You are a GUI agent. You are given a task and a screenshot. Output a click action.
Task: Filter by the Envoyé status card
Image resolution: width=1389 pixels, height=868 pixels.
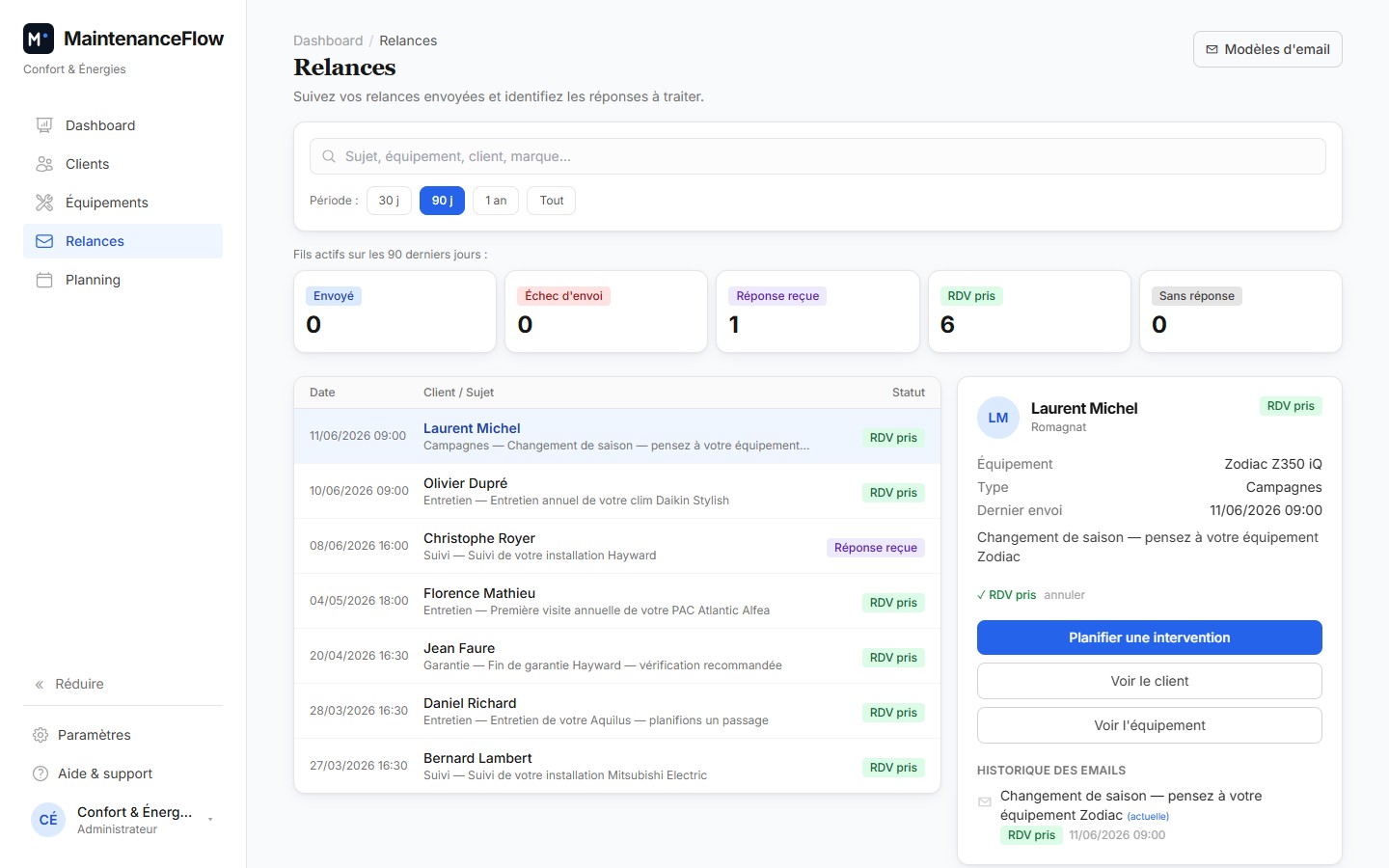[x=395, y=312]
